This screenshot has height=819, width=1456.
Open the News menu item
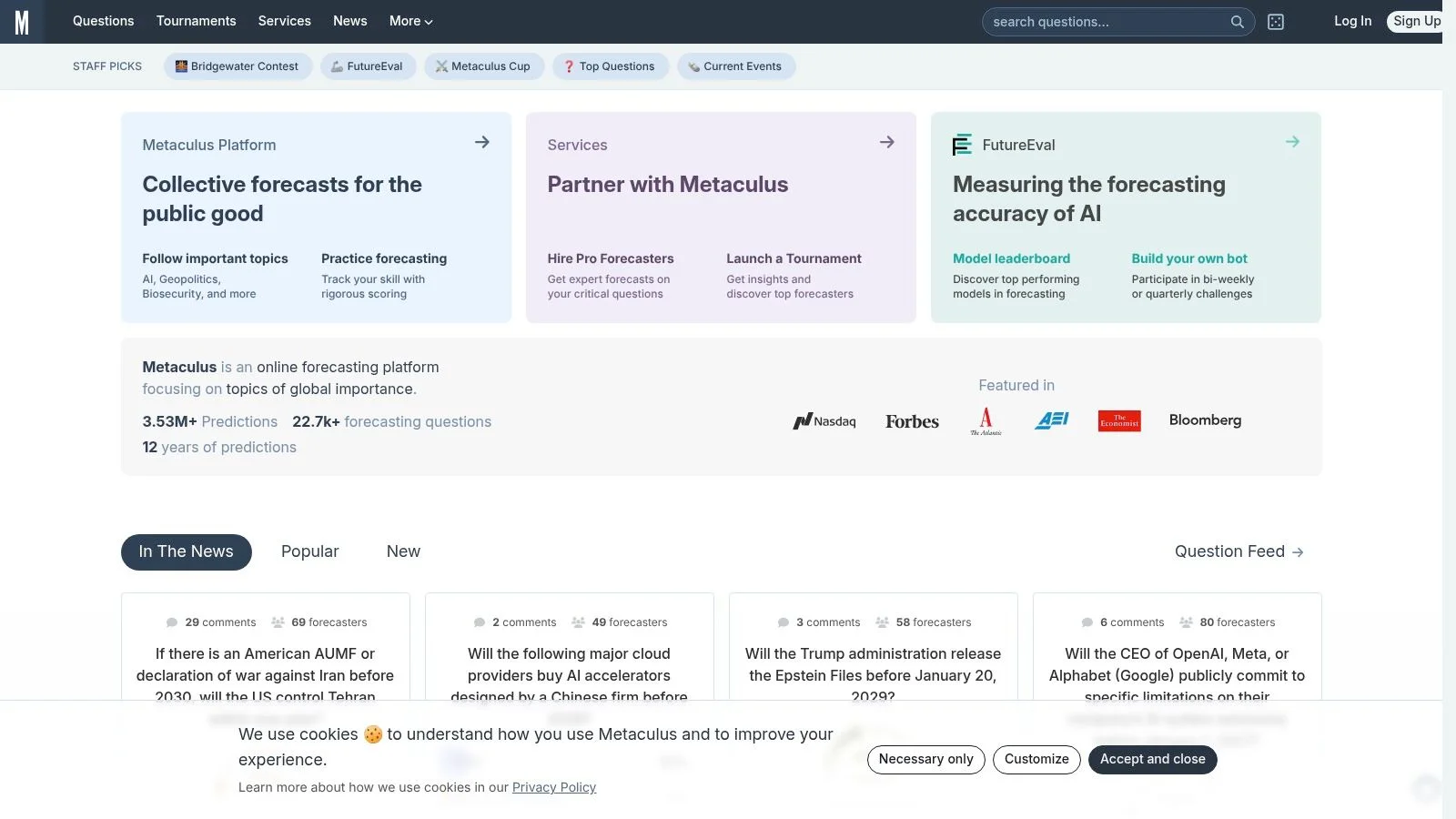click(x=350, y=21)
